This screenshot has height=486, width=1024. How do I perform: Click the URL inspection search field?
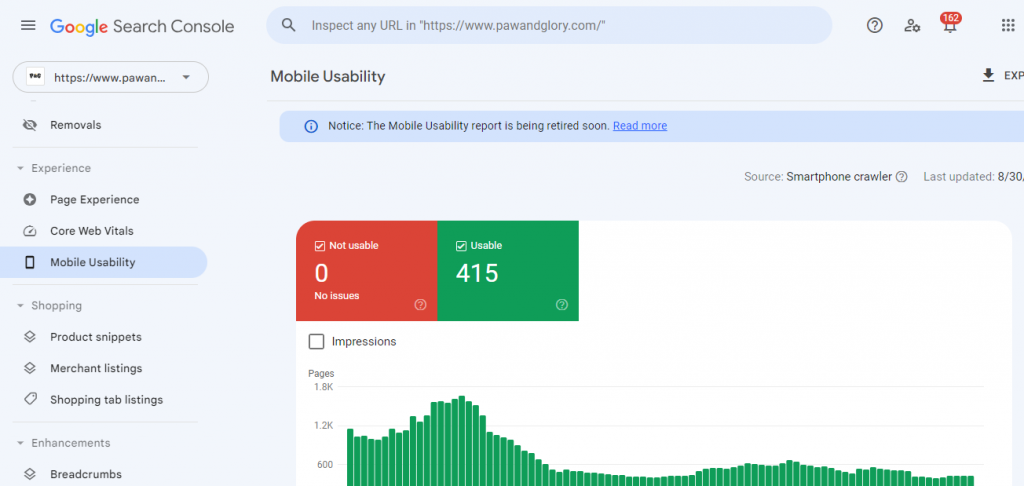(549, 25)
